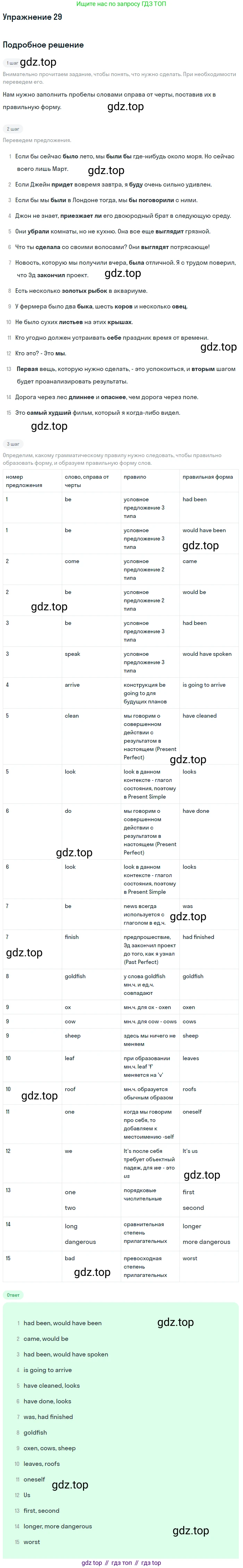Click the middle 'гдз топ' footer link

click(122, 1562)
